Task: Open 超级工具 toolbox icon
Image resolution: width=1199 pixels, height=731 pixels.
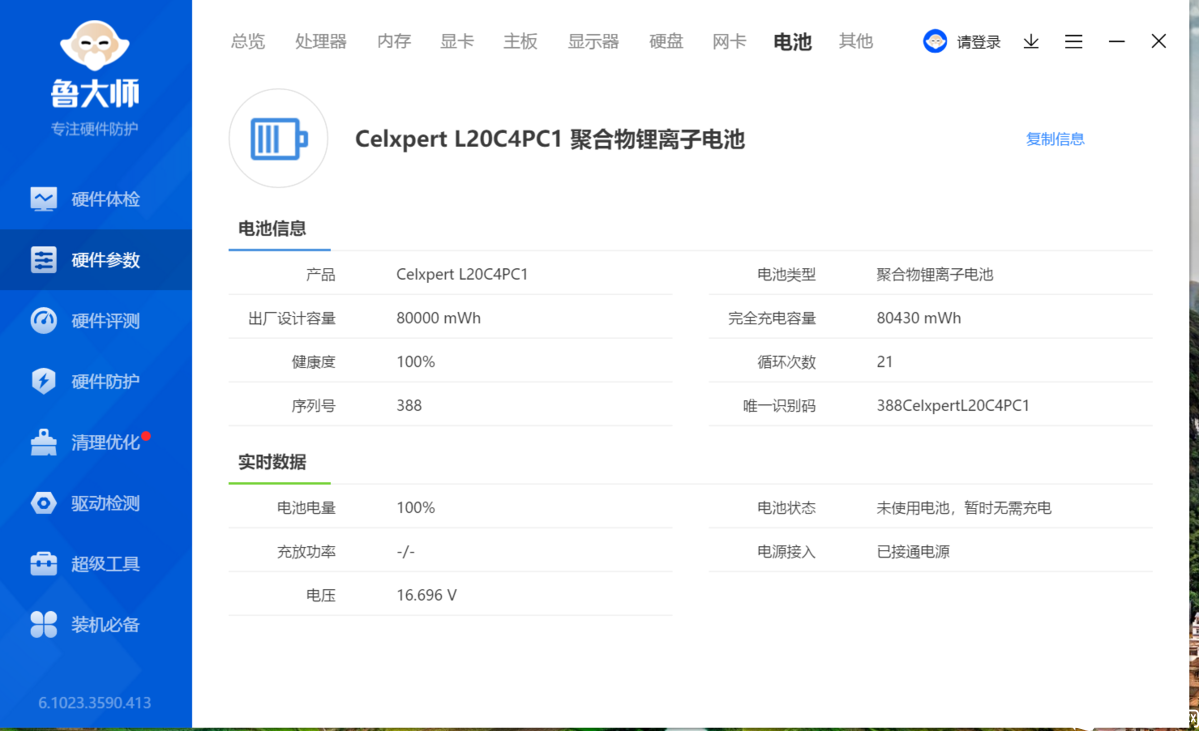Action: (44, 564)
